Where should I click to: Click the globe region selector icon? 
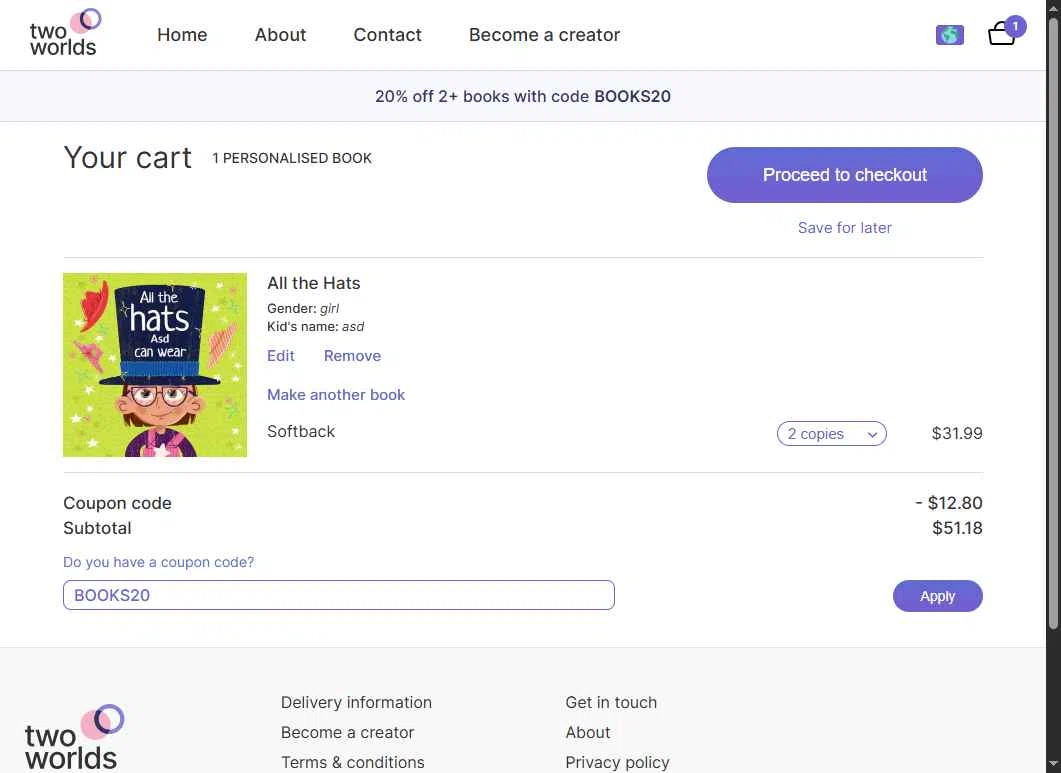[949, 35]
